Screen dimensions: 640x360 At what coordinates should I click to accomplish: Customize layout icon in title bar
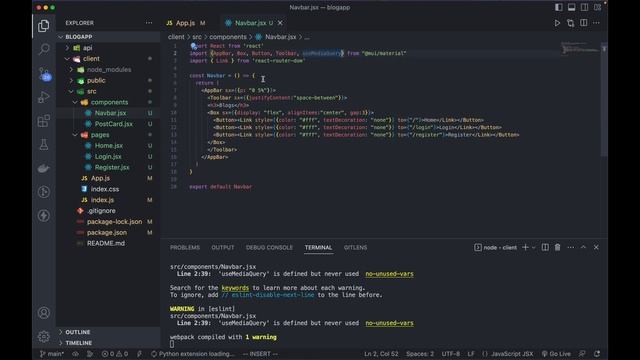598,7
